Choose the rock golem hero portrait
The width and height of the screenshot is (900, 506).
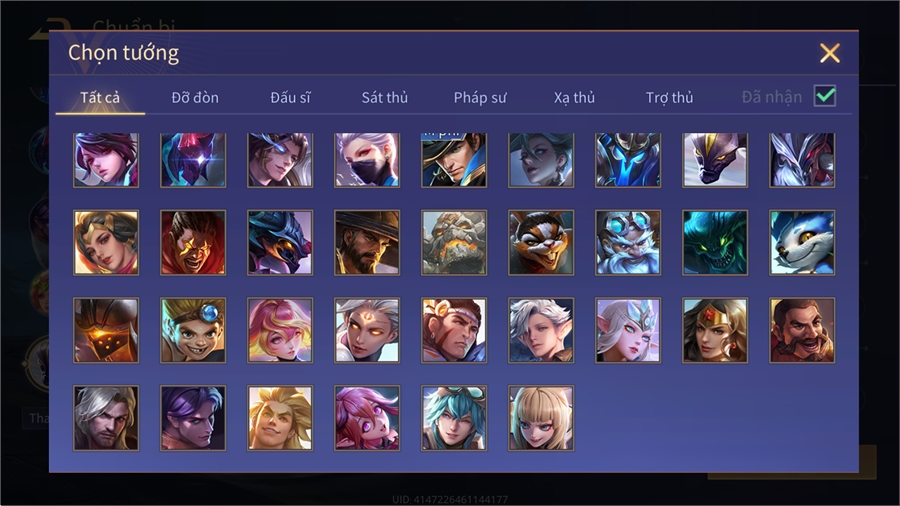click(x=454, y=242)
